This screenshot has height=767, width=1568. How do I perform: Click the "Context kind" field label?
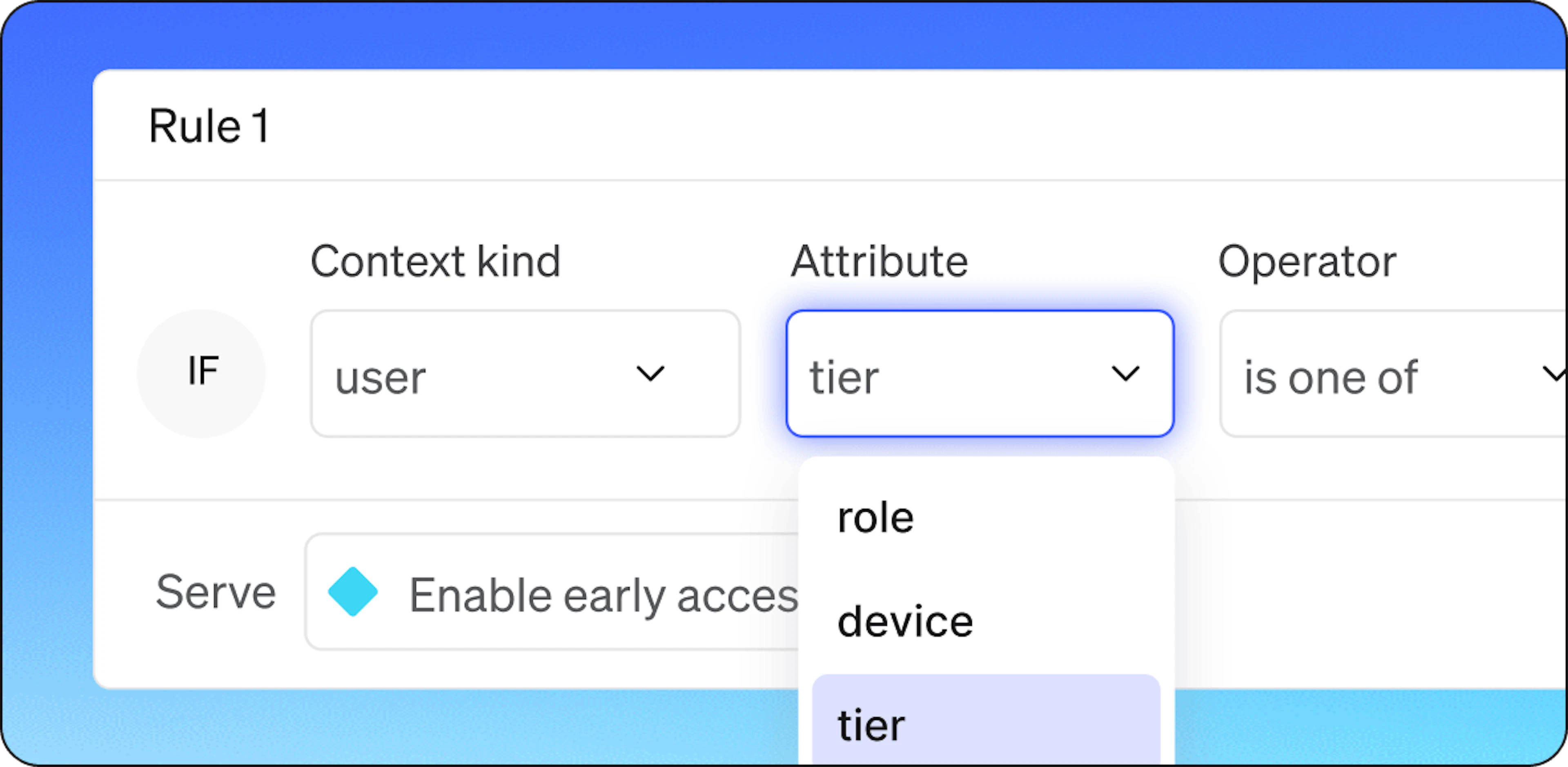pos(435,262)
